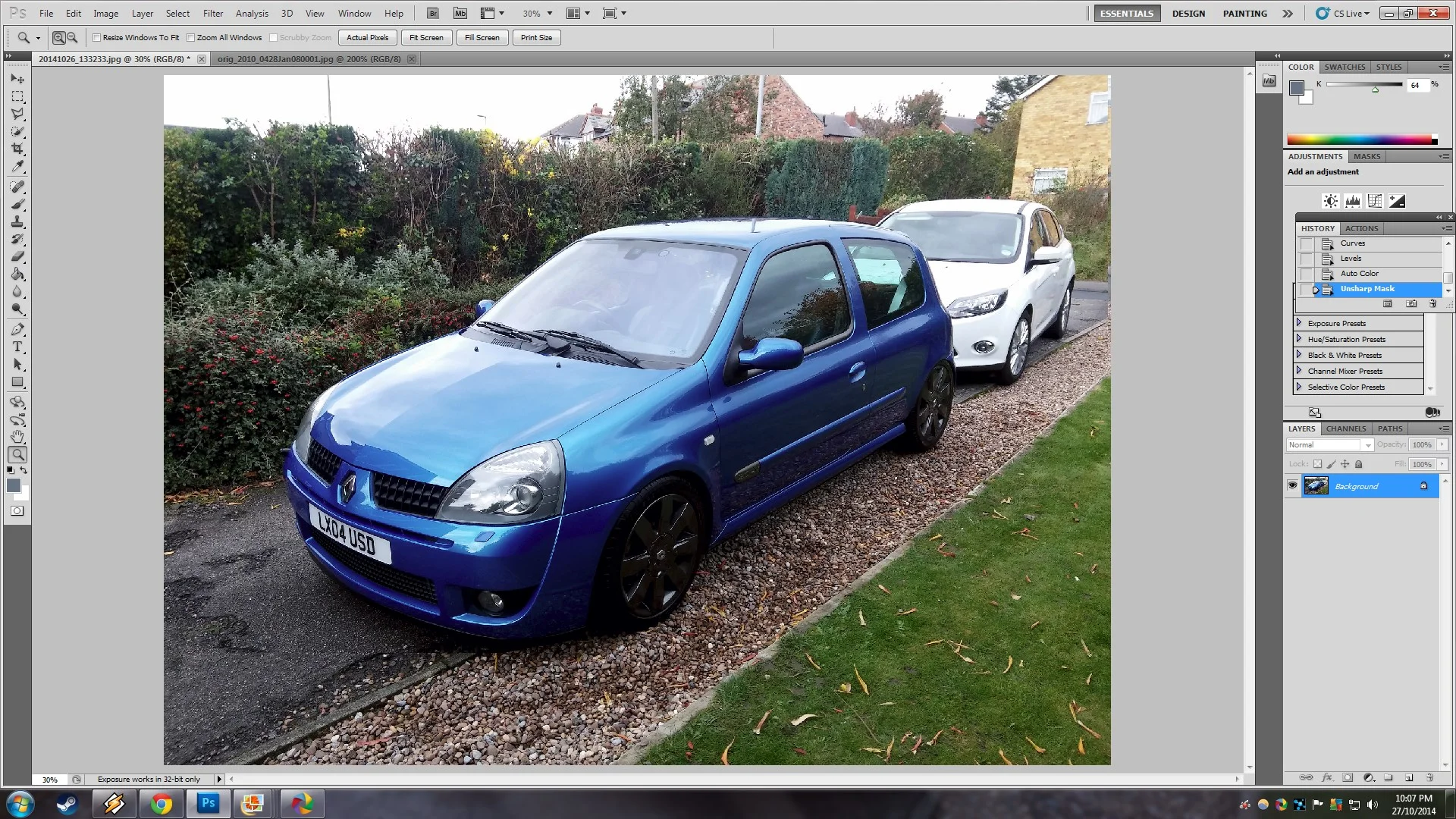Open the layer blend mode dropdown

pyautogui.click(x=1330, y=445)
